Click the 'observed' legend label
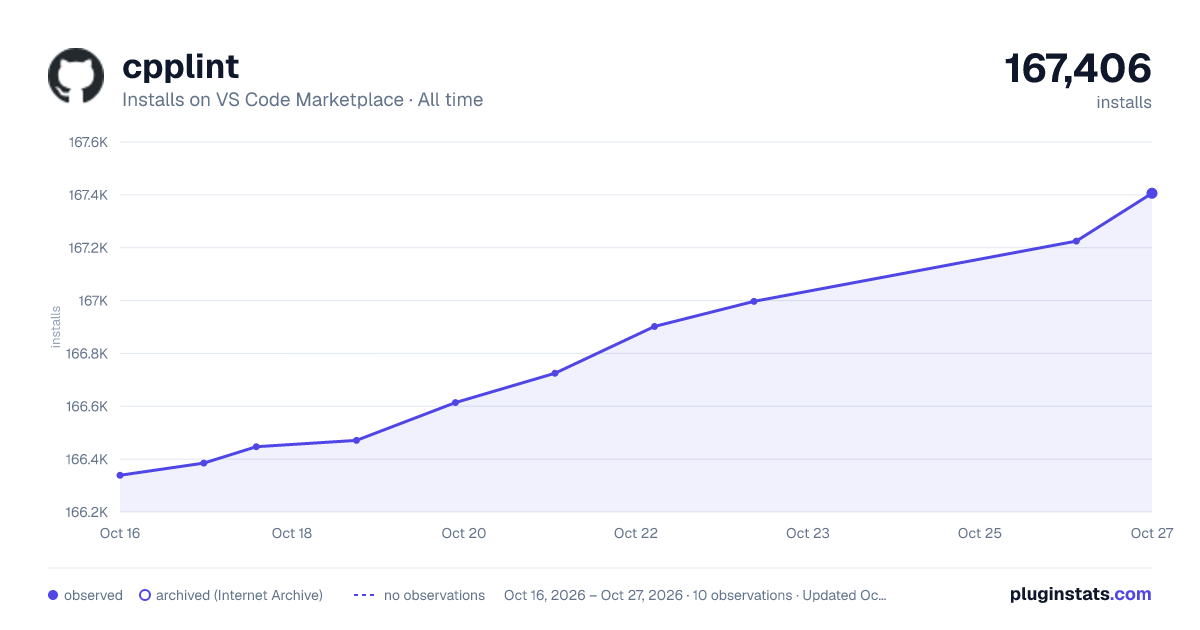This screenshot has width=1200, height=630. tap(93, 595)
